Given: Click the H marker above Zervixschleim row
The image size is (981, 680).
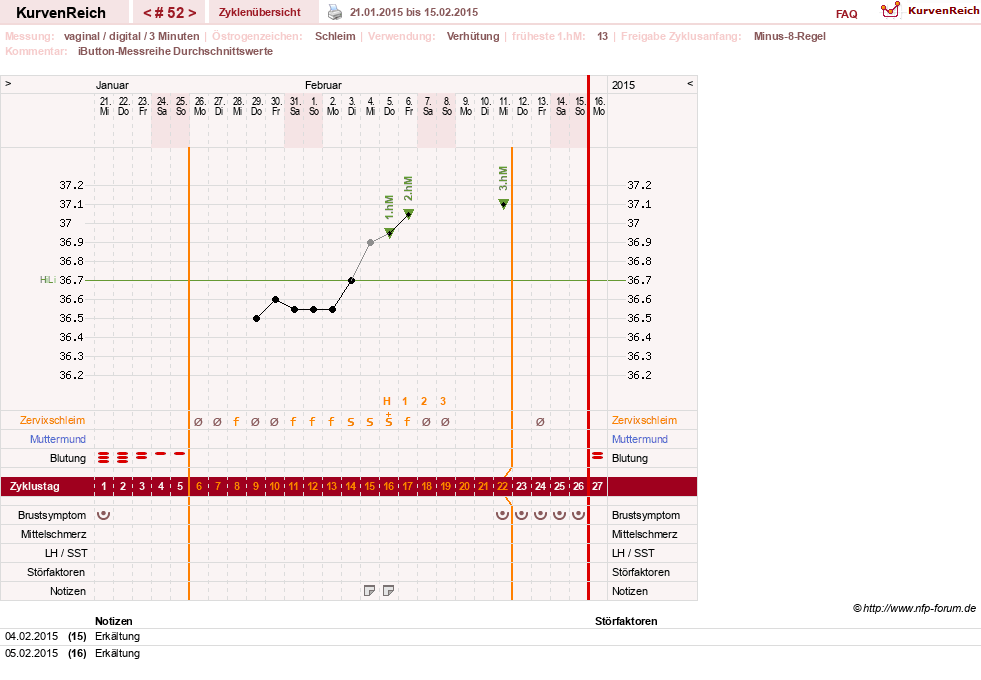Looking at the screenshot, I should coord(387,401).
